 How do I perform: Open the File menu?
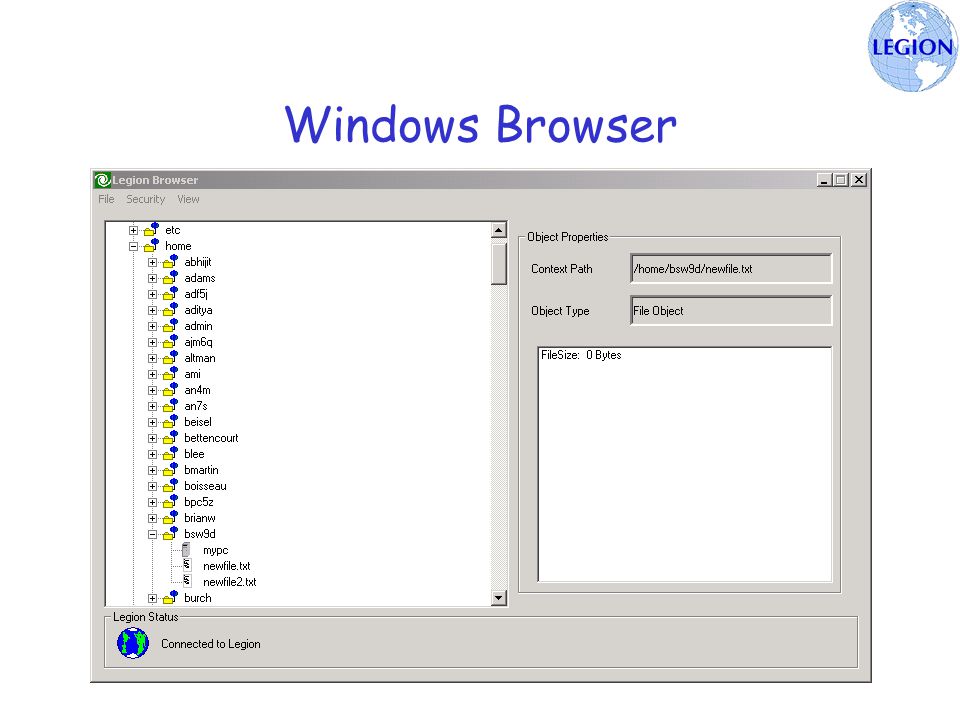pyautogui.click(x=107, y=199)
